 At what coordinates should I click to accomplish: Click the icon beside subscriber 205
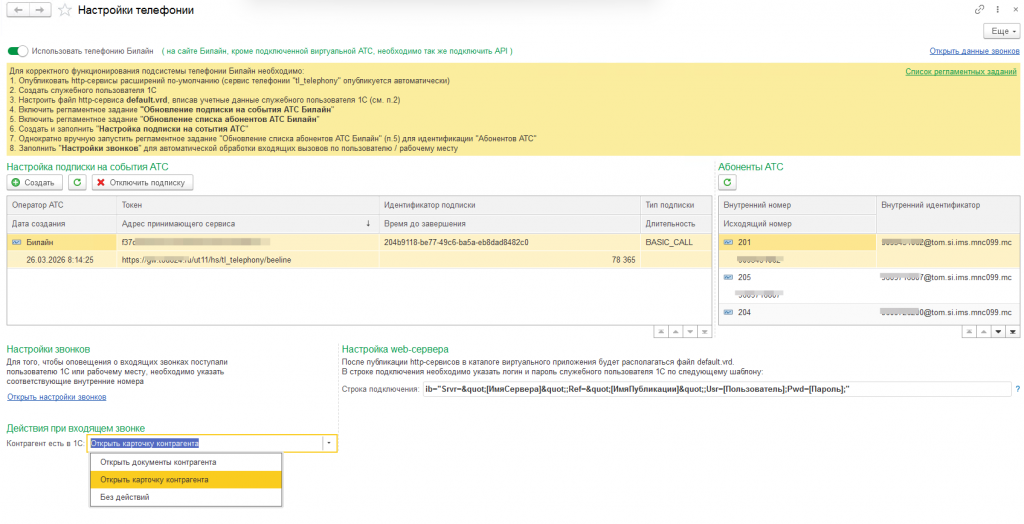coord(728,277)
